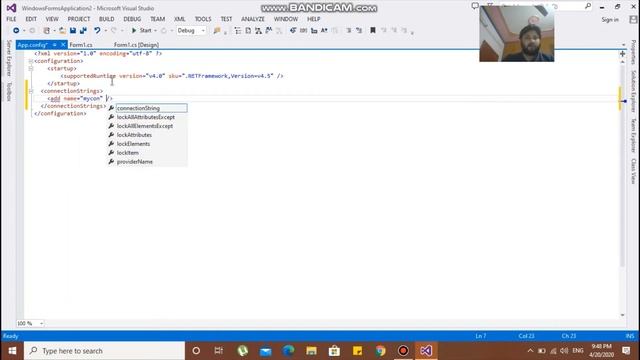Open the Class View side tab

(x=633, y=171)
